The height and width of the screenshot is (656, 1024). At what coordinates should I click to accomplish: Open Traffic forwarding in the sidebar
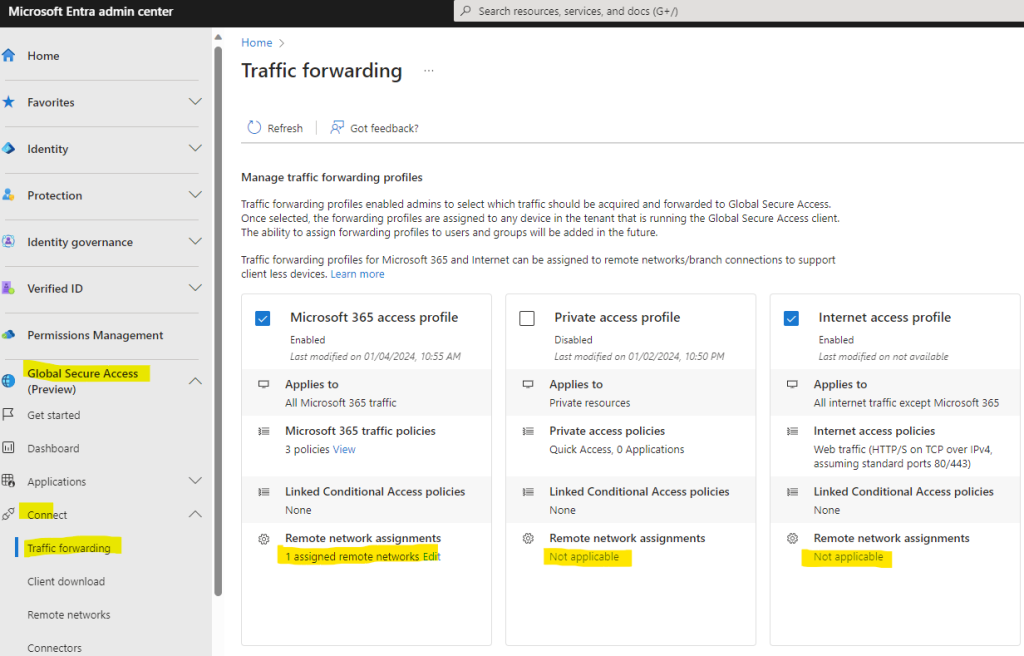[x=69, y=548]
